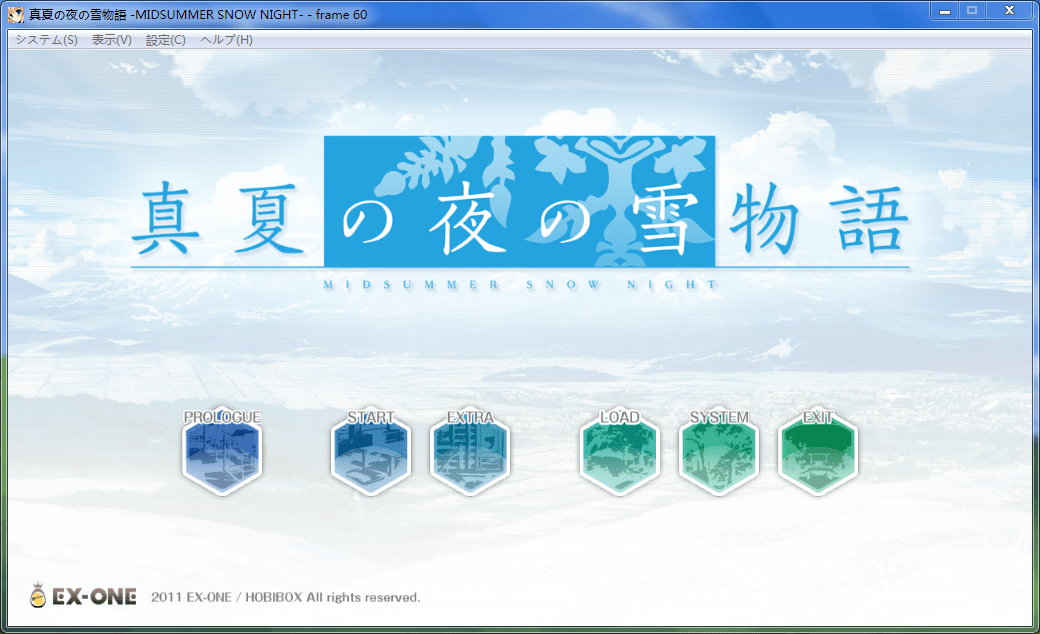Click the EX-ONE crown logo

pos(39,596)
